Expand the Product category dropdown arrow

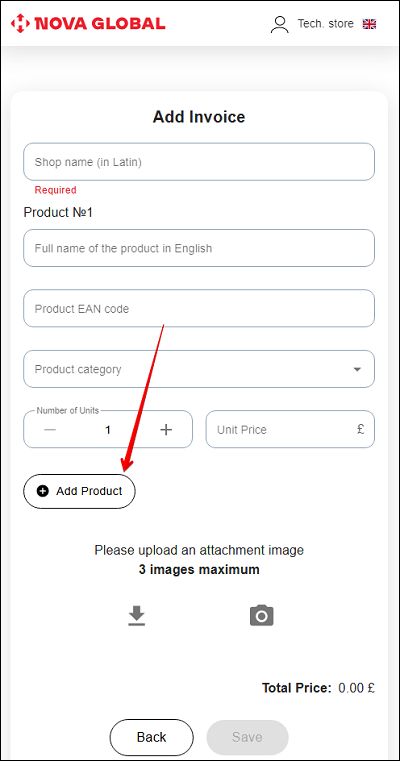(357, 369)
